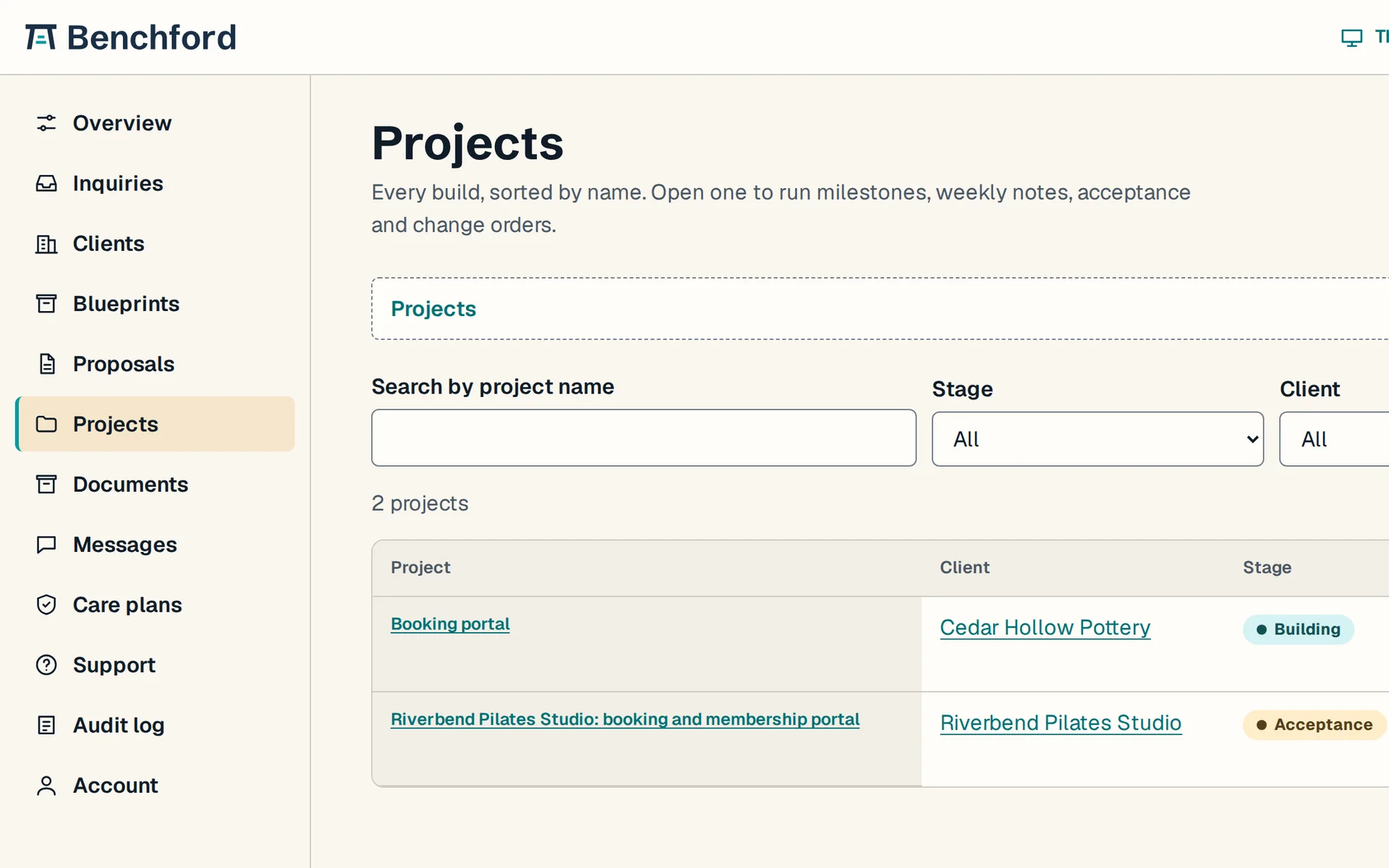The image size is (1389, 868).
Task: Click the Client column header in table
Action: point(964,568)
